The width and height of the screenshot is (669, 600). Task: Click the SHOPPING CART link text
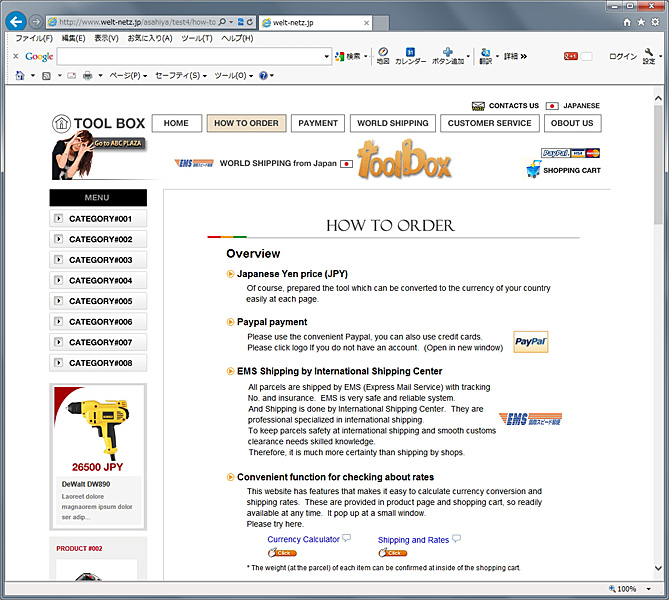point(572,171)
